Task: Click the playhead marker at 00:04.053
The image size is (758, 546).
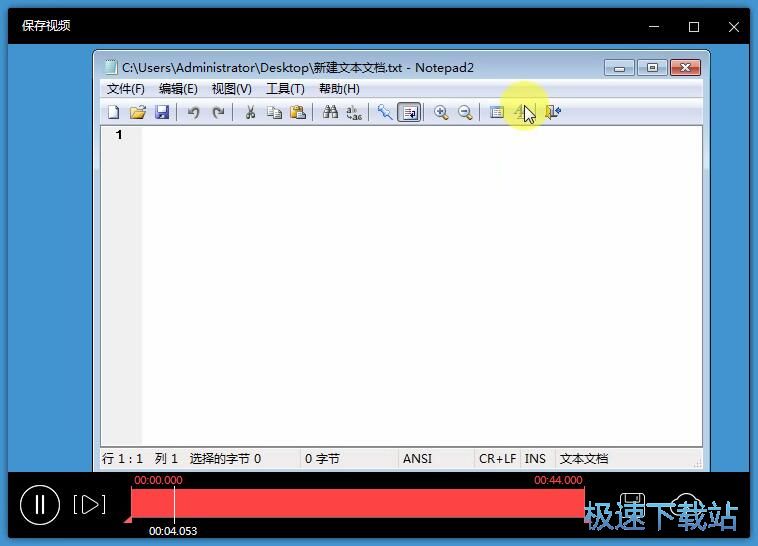Action: coord(175,503)
